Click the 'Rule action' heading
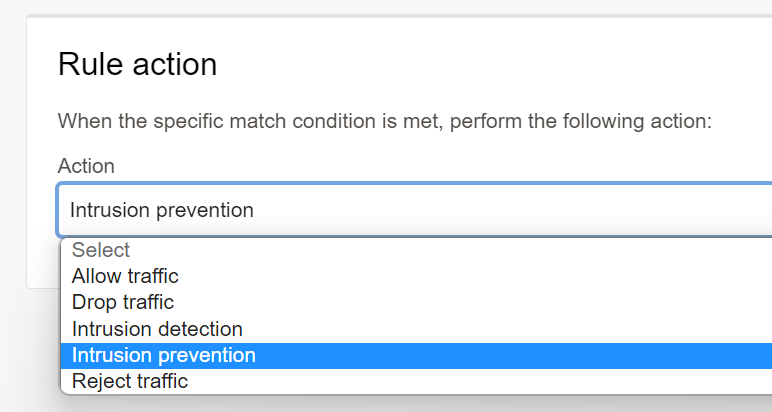This screenshot has height=412, width=772. [x=137, y=64]
